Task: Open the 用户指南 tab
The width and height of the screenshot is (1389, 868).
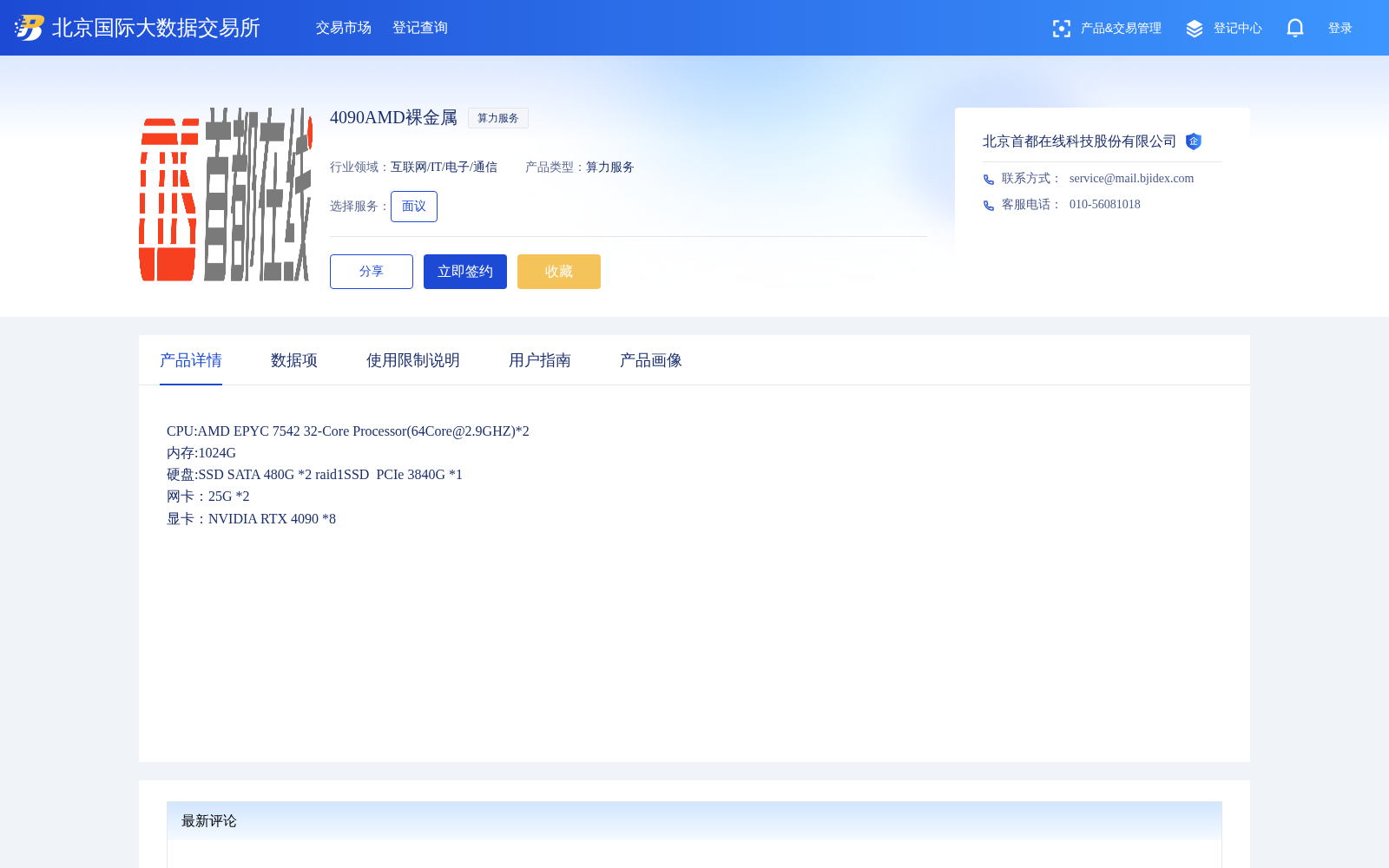Action: [x=540, y=360]
